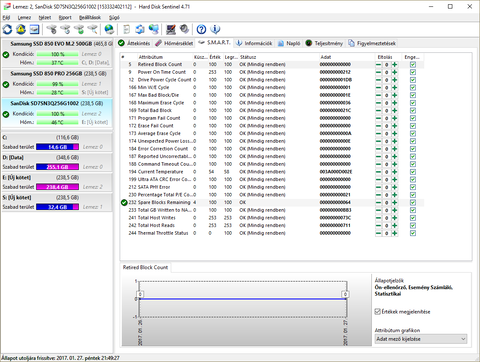Click the report document toolbar icon
The height and width of the screenshot is (362, 480).
(126, 29)
